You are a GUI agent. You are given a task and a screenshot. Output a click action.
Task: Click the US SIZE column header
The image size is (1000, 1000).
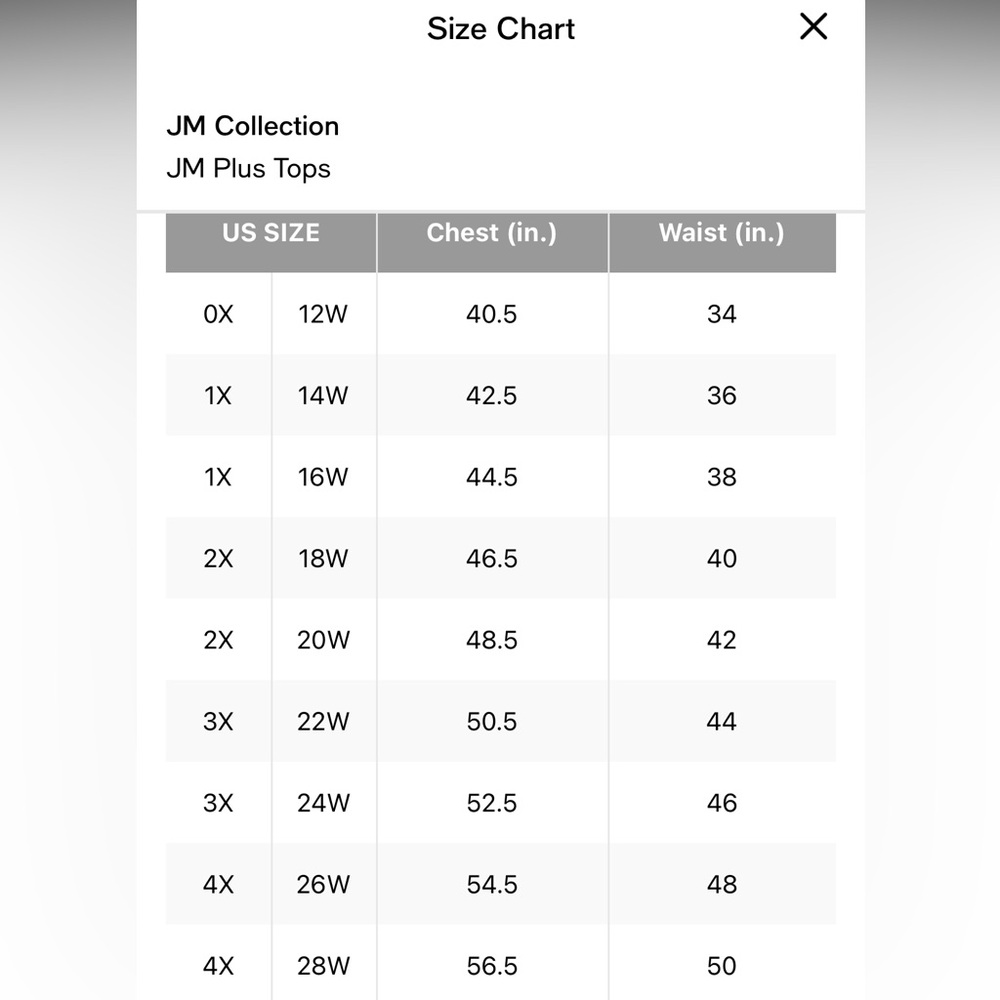click(271, 233)
